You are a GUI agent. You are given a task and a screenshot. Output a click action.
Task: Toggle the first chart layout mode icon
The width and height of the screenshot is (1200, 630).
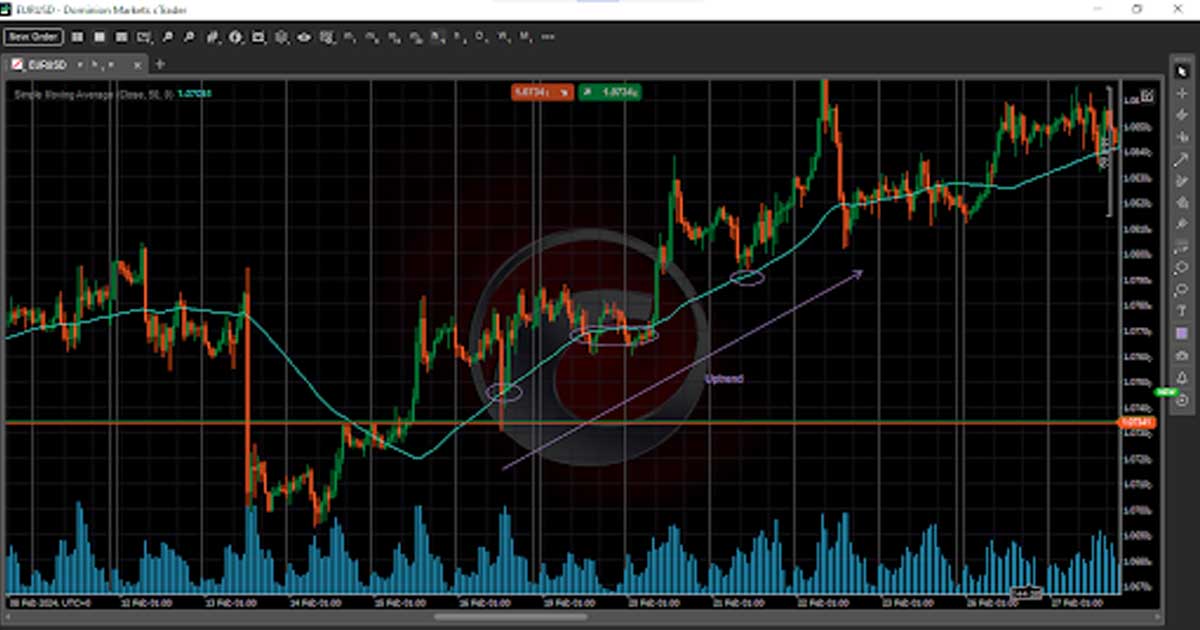[78, 37]
